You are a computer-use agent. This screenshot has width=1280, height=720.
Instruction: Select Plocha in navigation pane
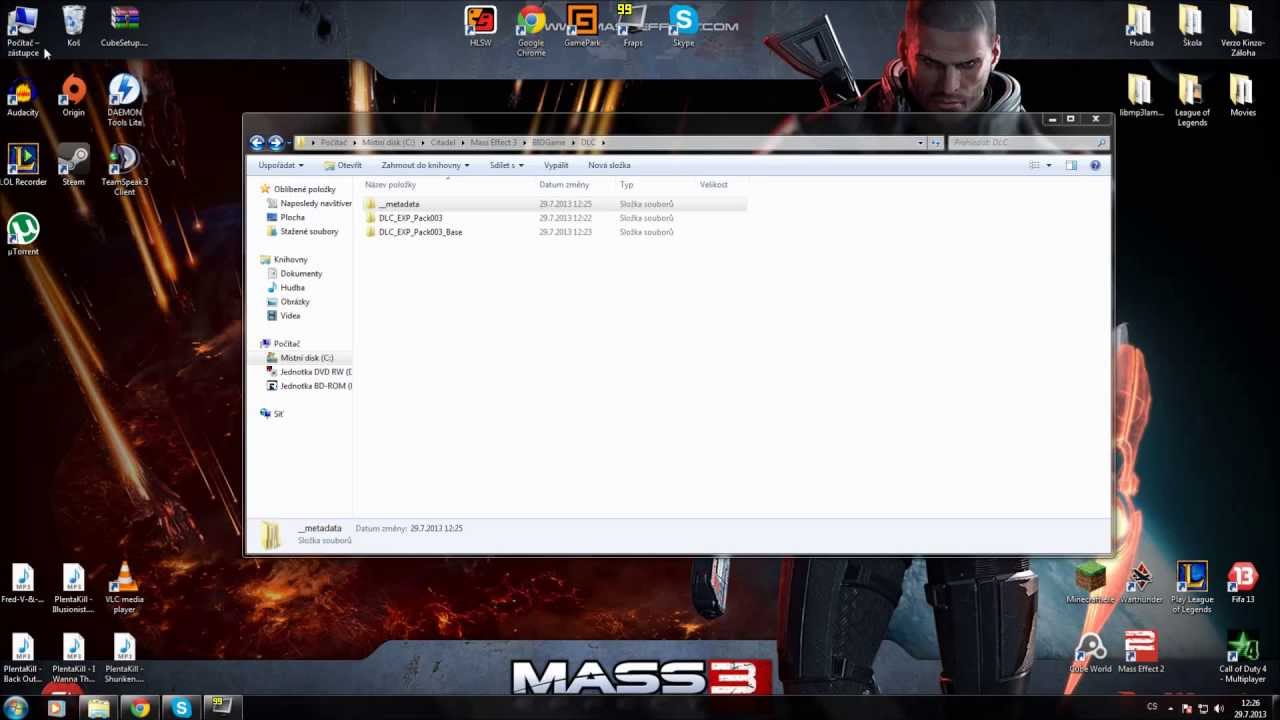click(x=292, y=217)
